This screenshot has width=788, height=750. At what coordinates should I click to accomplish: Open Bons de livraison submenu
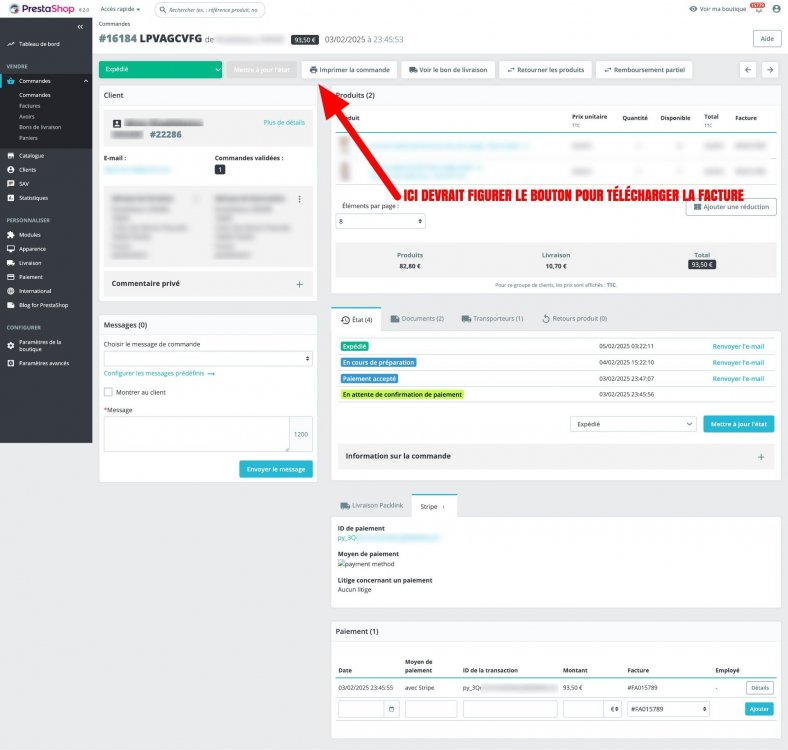point(40,127)
